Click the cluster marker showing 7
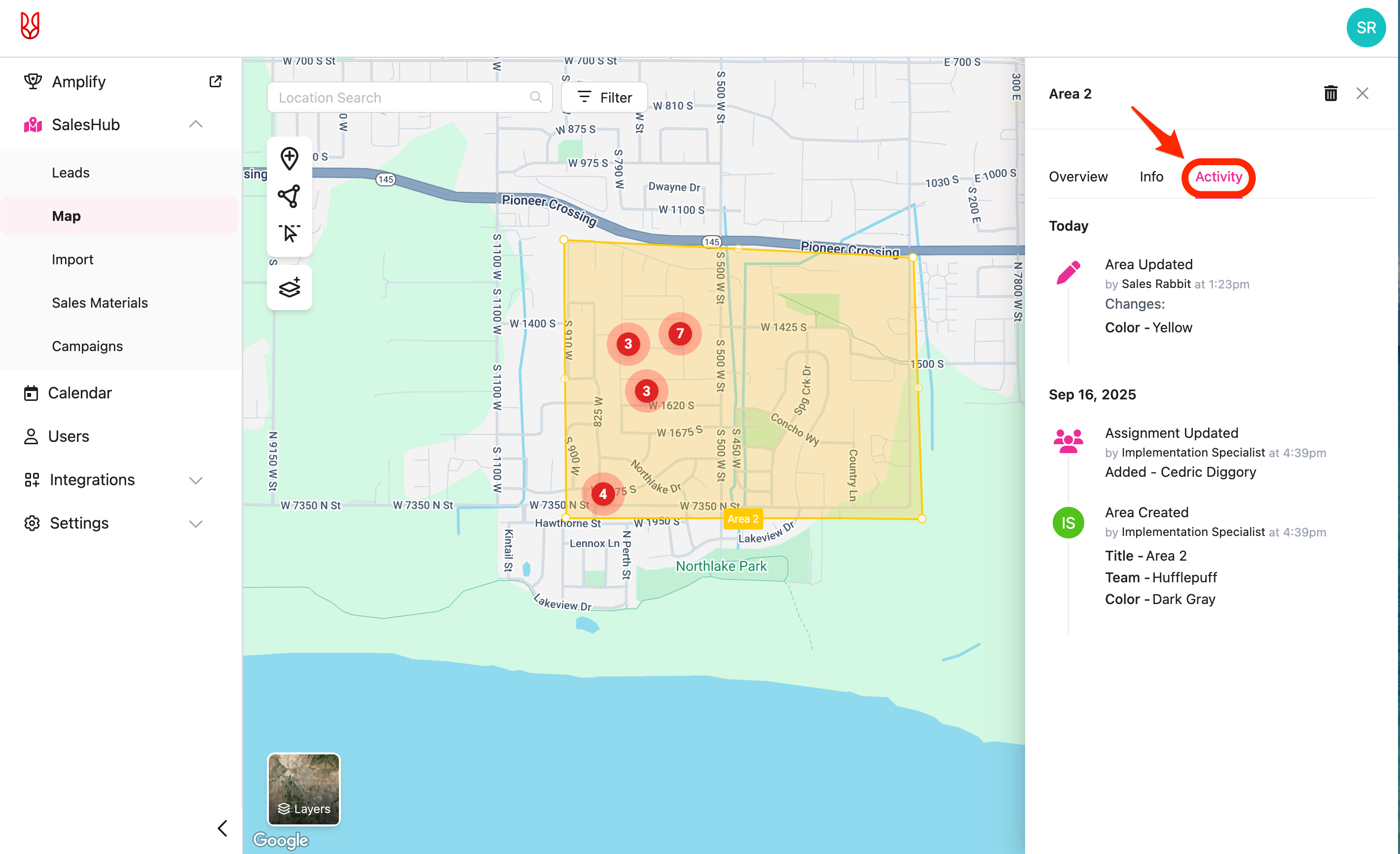1400x854 pixels. coord(680,333)
